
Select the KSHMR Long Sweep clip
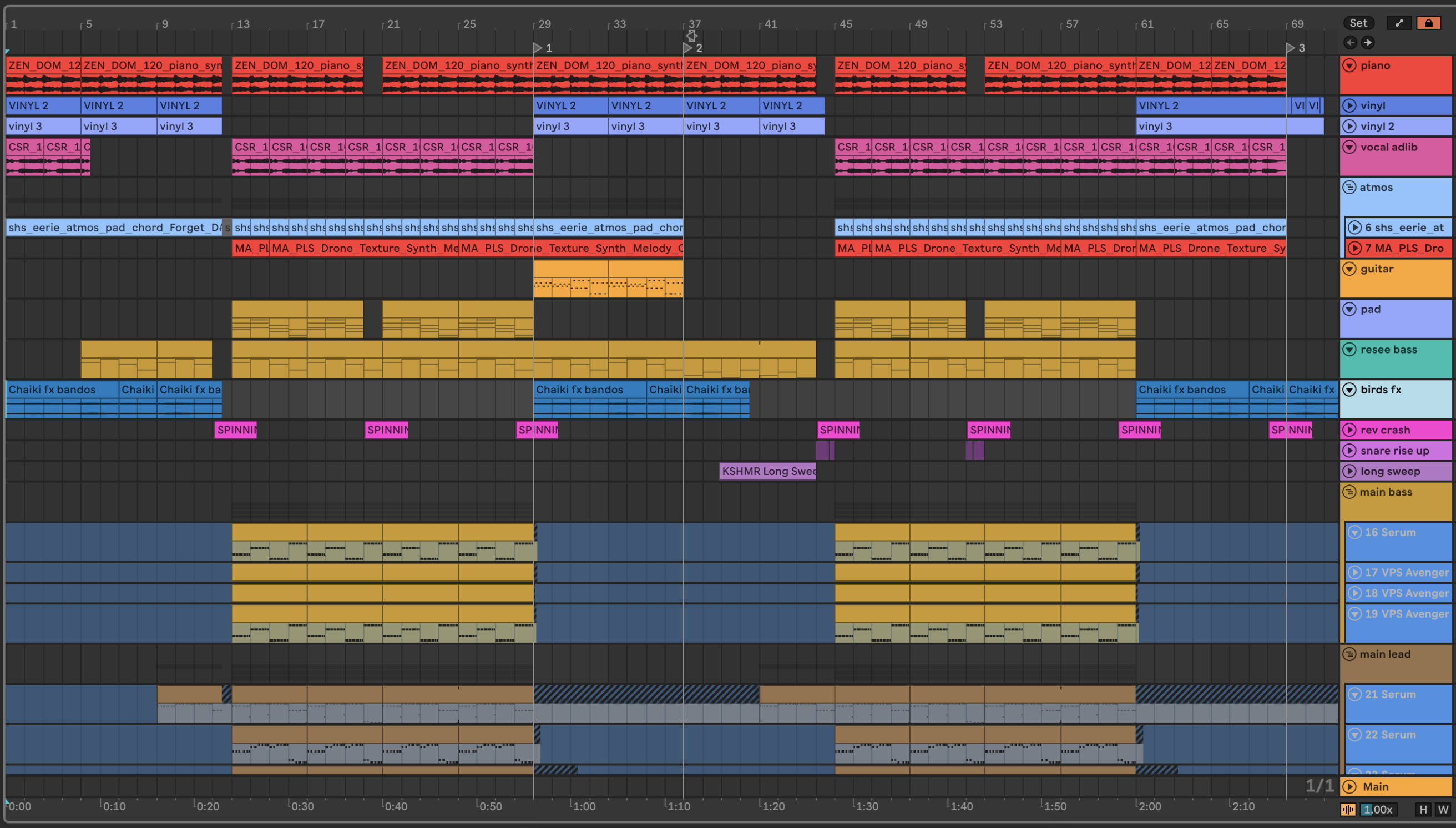pyautogui.click(x=767, y=471)
